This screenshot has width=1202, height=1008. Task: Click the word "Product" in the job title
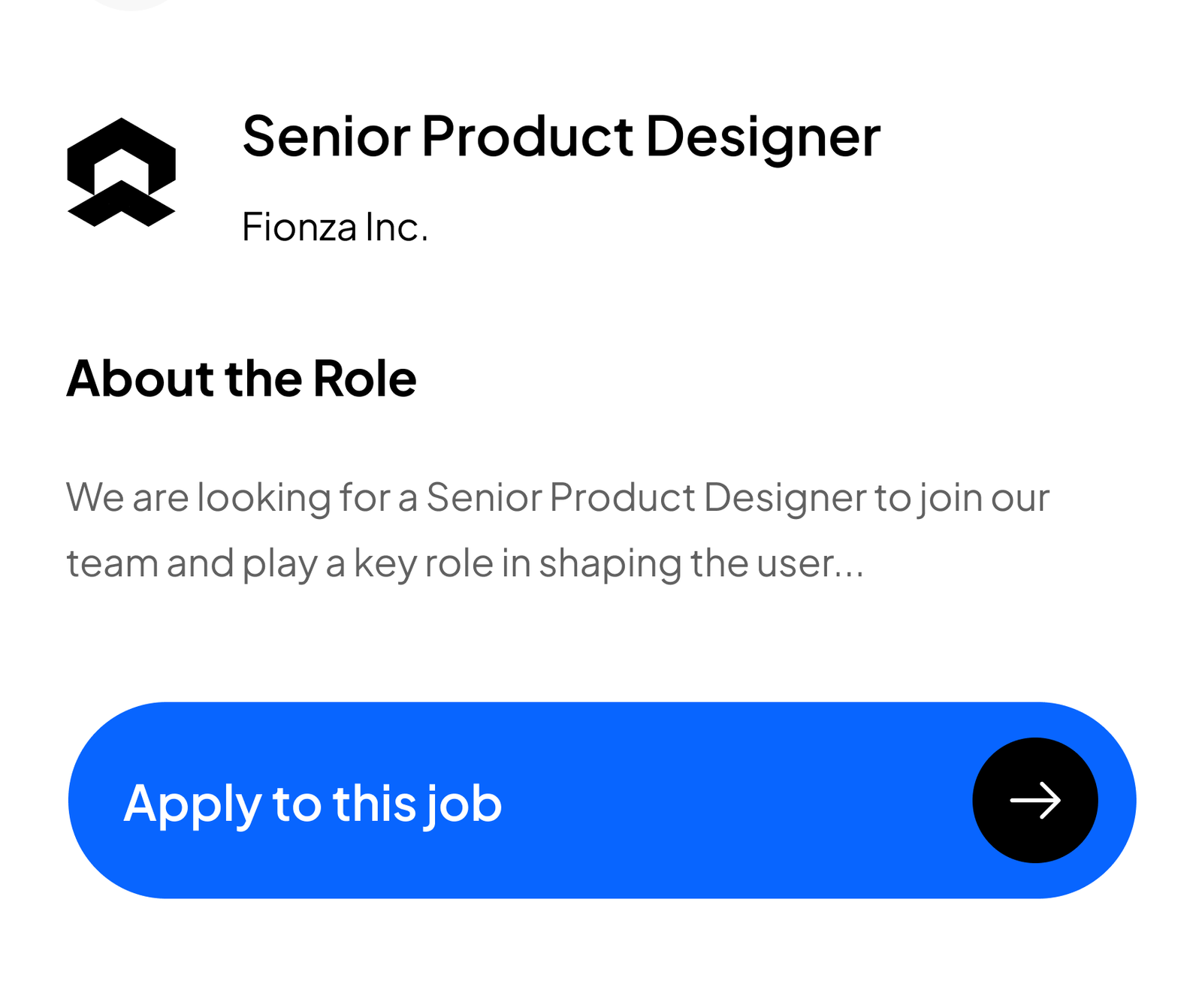point(527,137)
